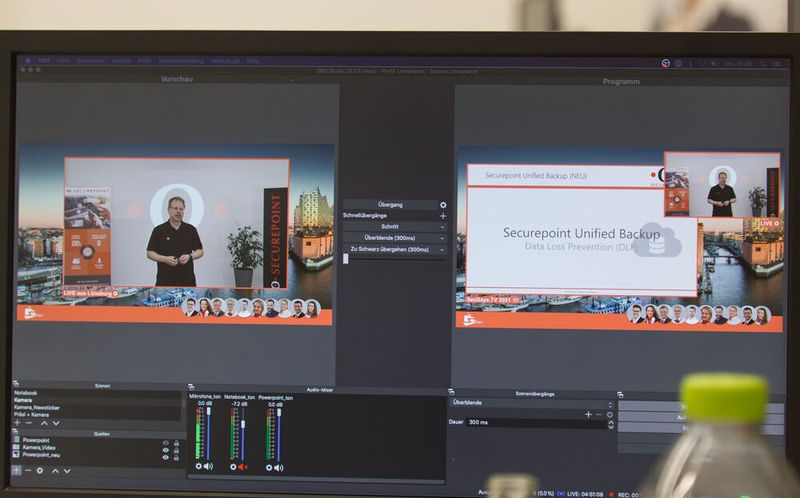This screenshot has width=800, height=498.
Task: Move the scene up with the Szenen up arrow
Action: tap(44, 424)
